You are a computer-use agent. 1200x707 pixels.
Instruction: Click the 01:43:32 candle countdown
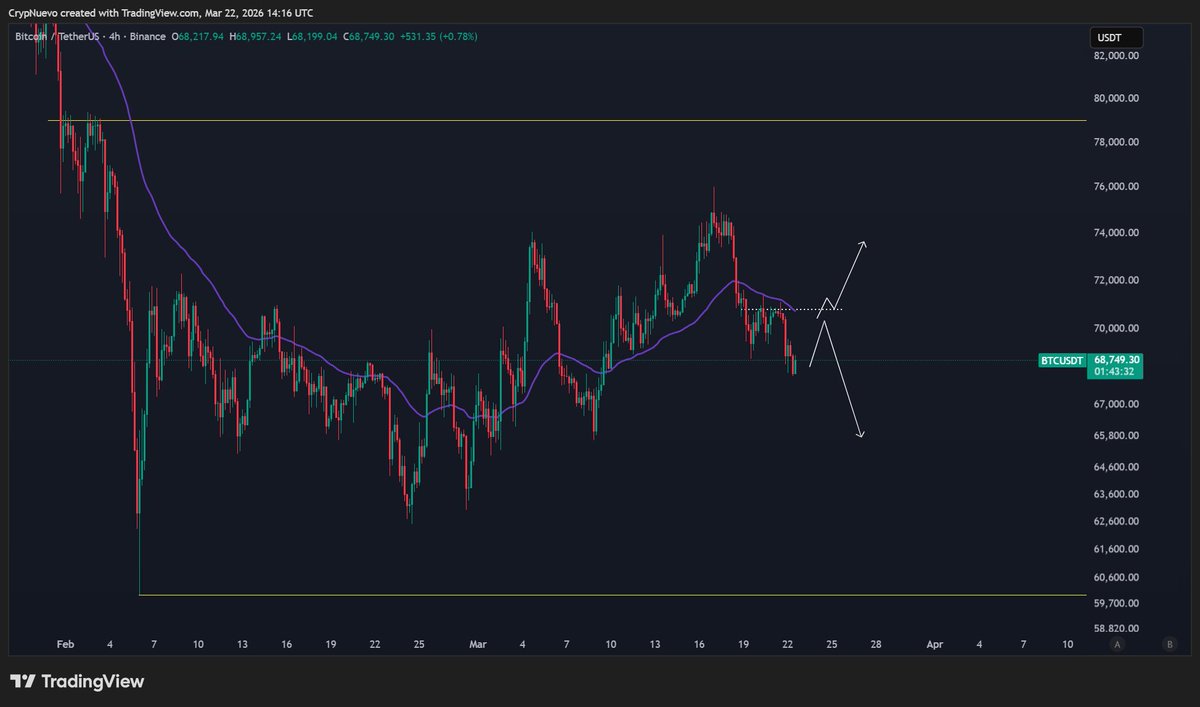point(1114,372)
